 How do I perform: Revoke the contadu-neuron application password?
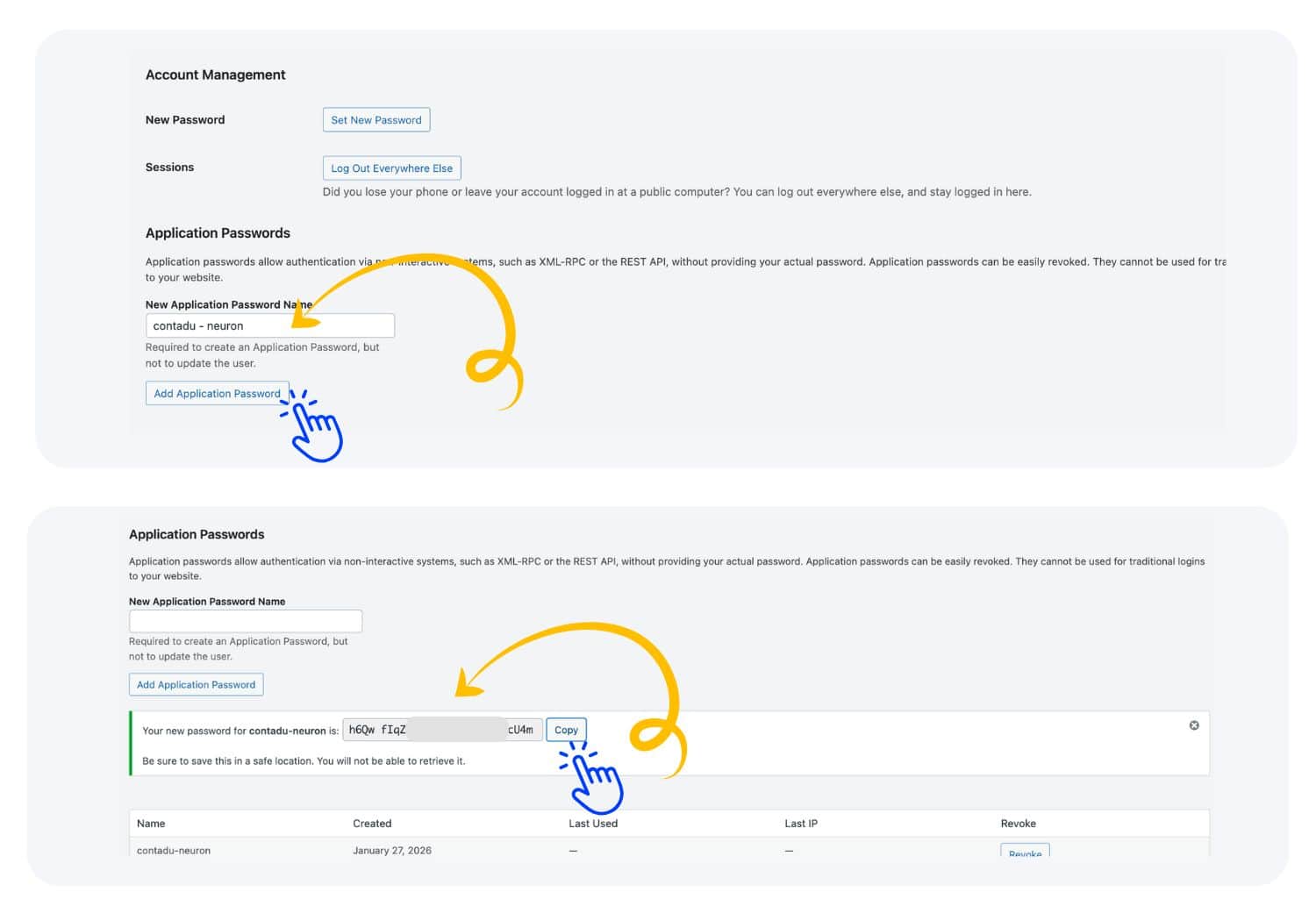1024,853
